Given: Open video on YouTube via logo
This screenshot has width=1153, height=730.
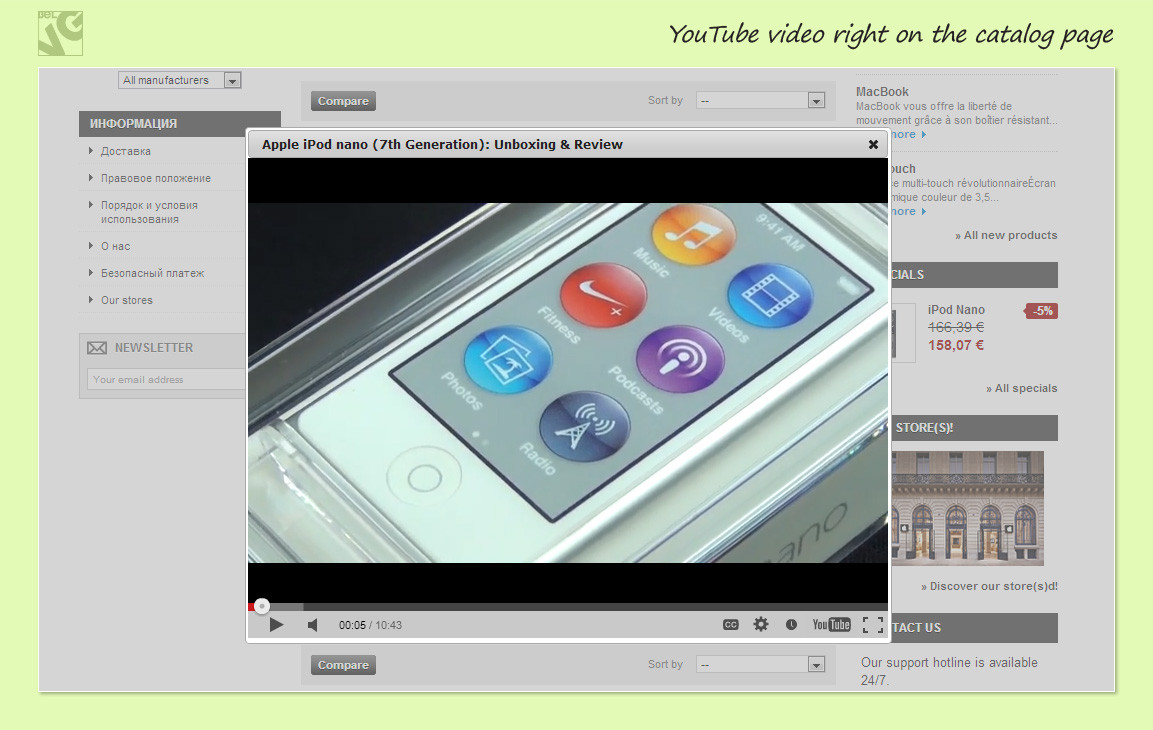Looking at the screenshot, I should click(x=831, y=625).
